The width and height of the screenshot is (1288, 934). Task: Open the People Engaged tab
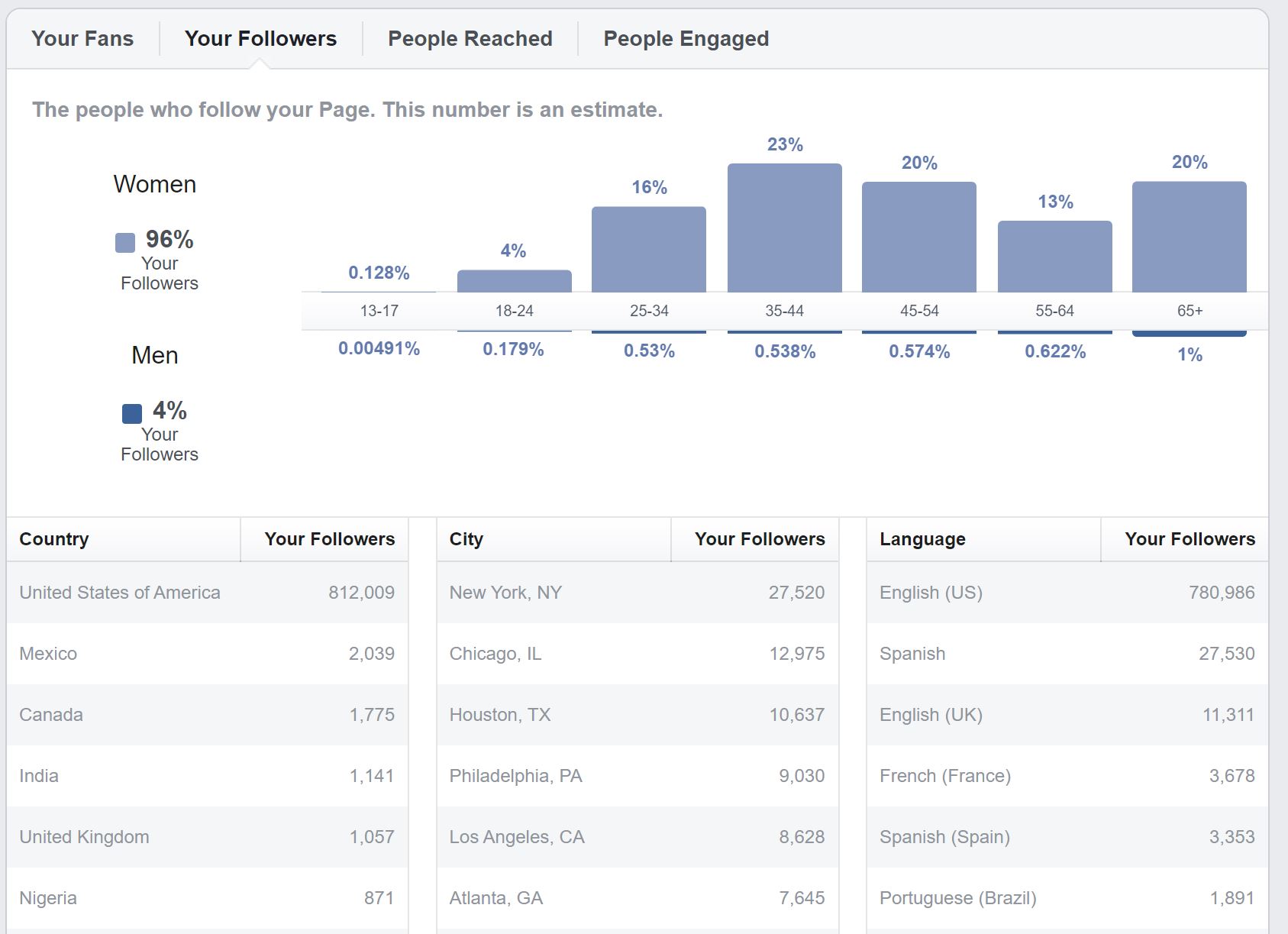(686, 39)
